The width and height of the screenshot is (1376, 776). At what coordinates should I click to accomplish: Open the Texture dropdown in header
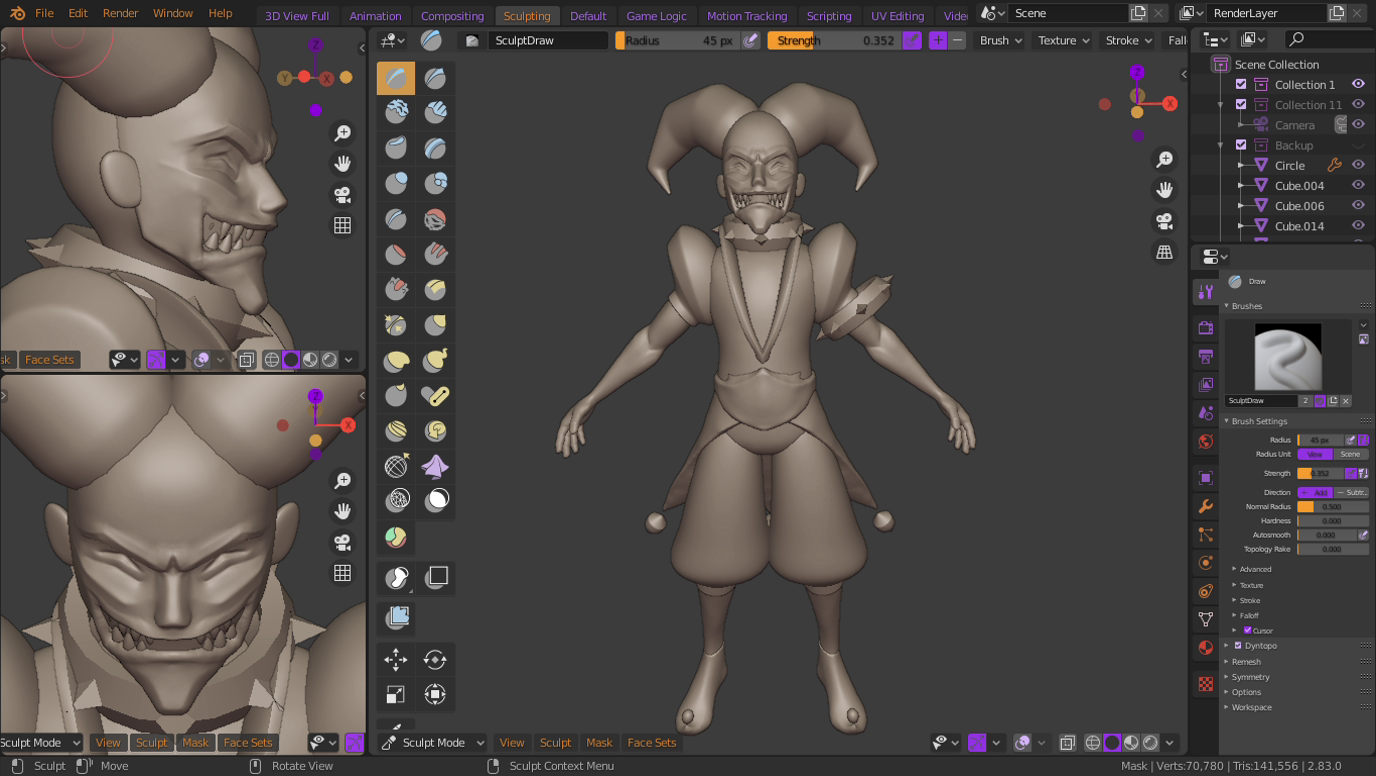point(1064,40)
